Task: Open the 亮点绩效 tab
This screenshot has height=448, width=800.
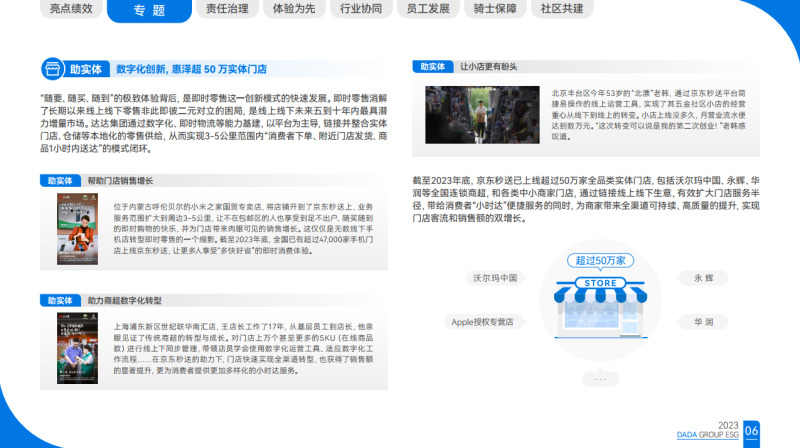Action: (x=71, y=9)
